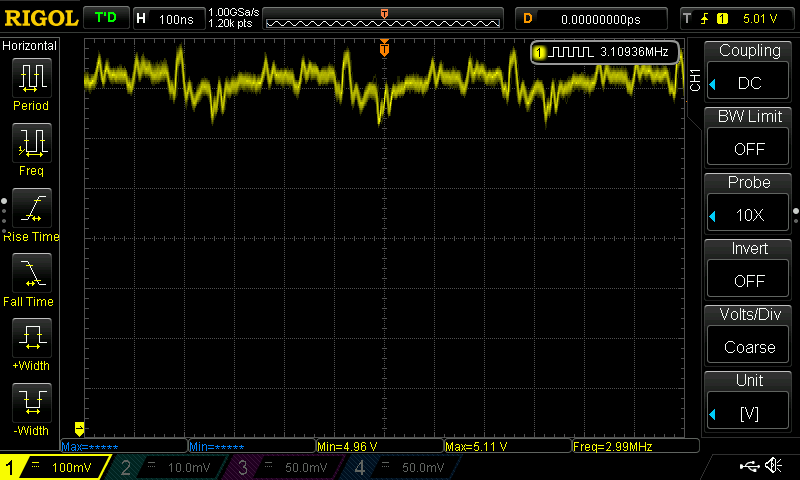Click the orange trigger position marker

tap(384, 48)
